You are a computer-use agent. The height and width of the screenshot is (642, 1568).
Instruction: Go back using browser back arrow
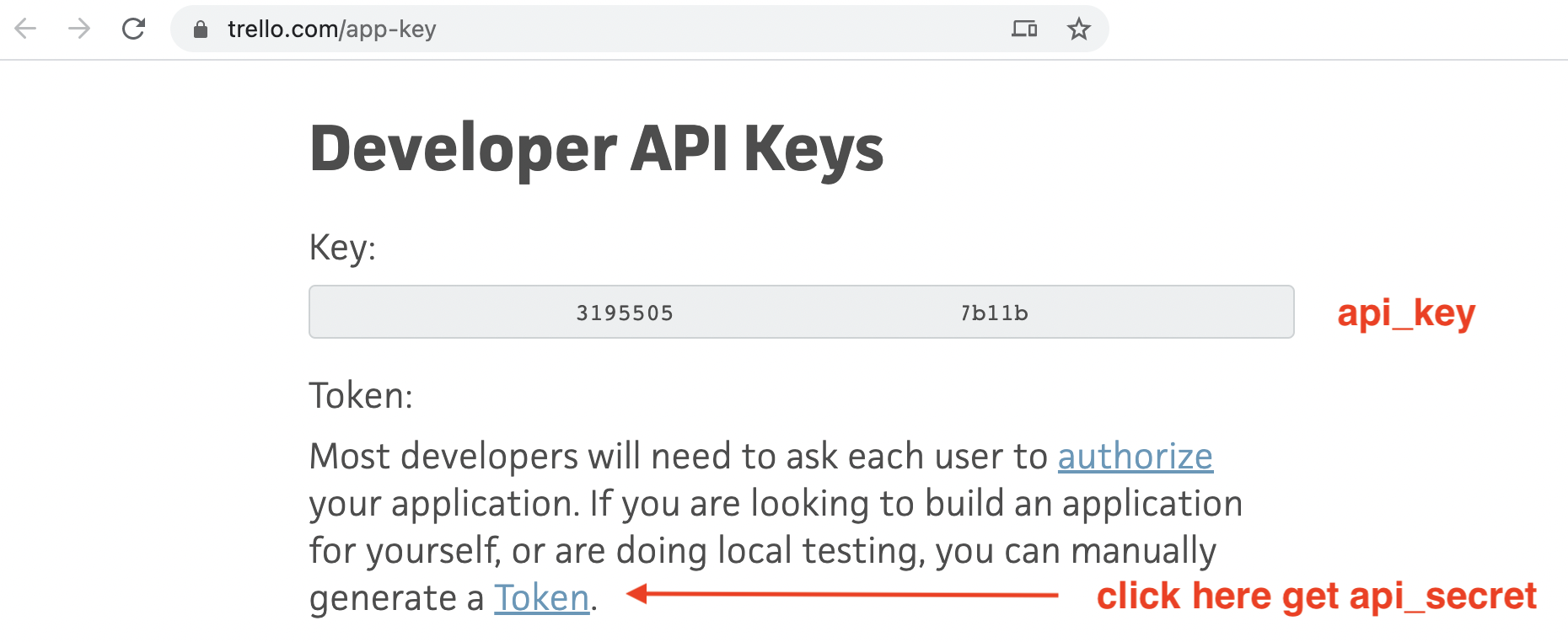click(26, 29)
